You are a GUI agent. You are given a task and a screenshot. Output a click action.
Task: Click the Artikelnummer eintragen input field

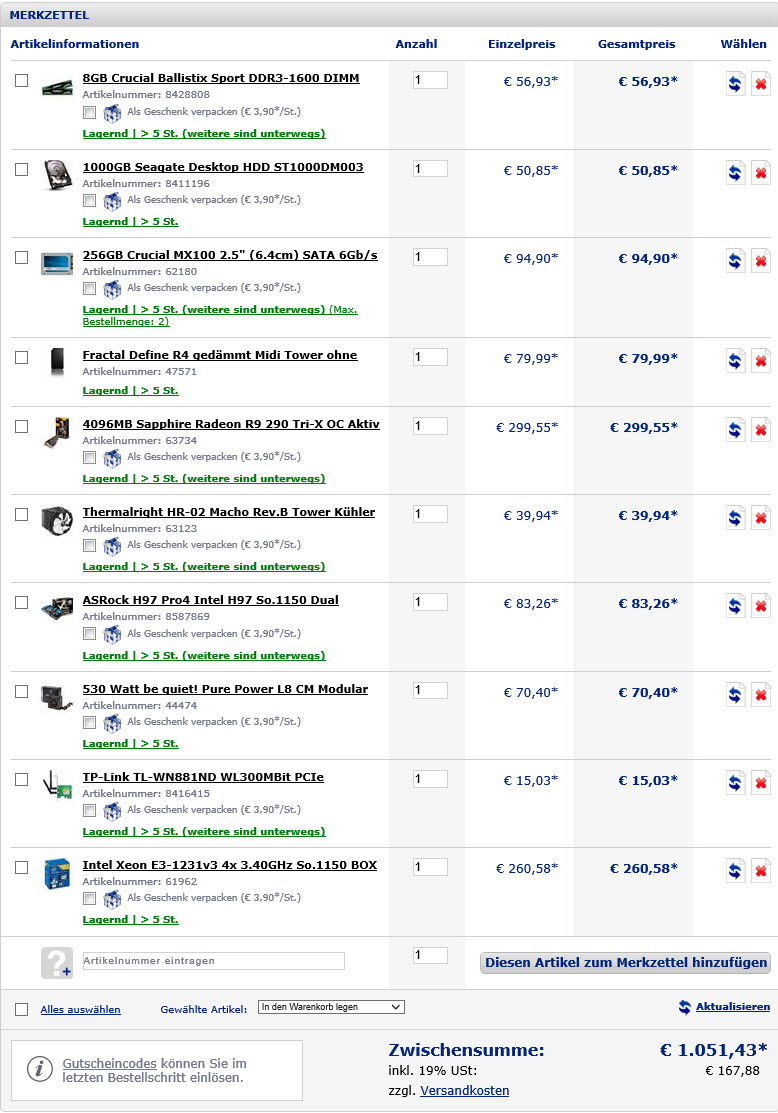point(214,961)
